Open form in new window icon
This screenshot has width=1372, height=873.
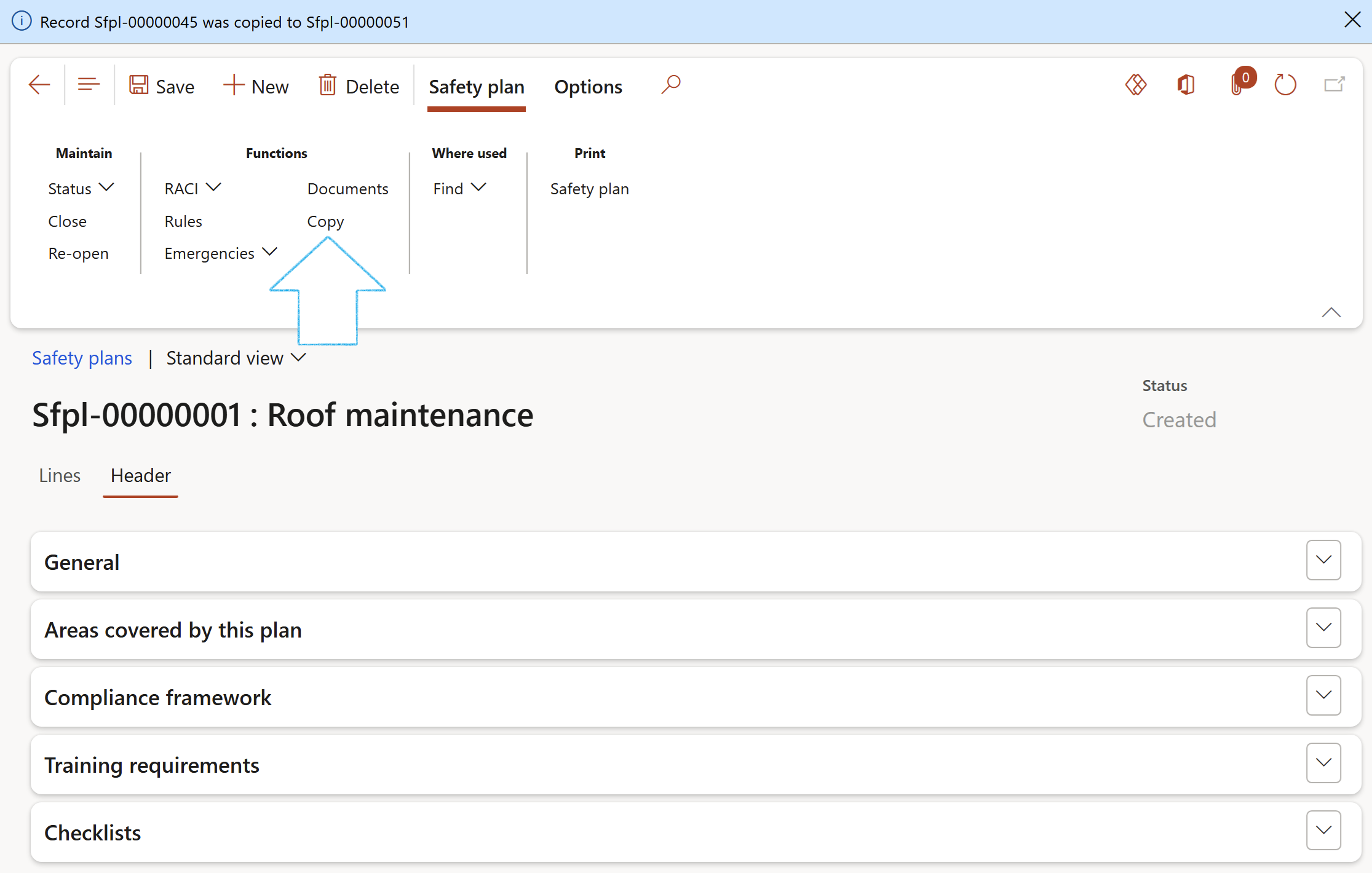(1334, 85)
